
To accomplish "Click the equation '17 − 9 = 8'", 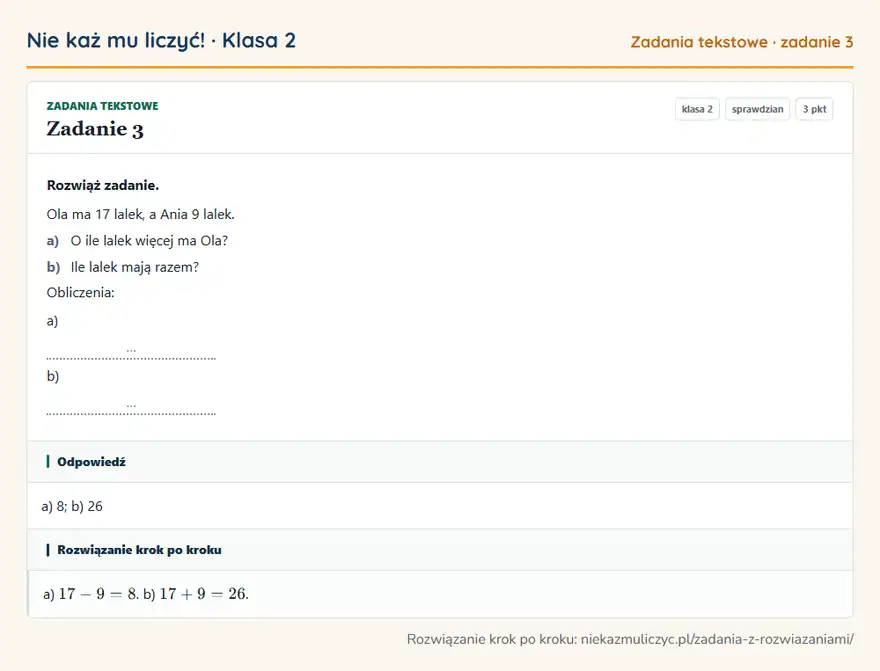I will click(98, 594).
